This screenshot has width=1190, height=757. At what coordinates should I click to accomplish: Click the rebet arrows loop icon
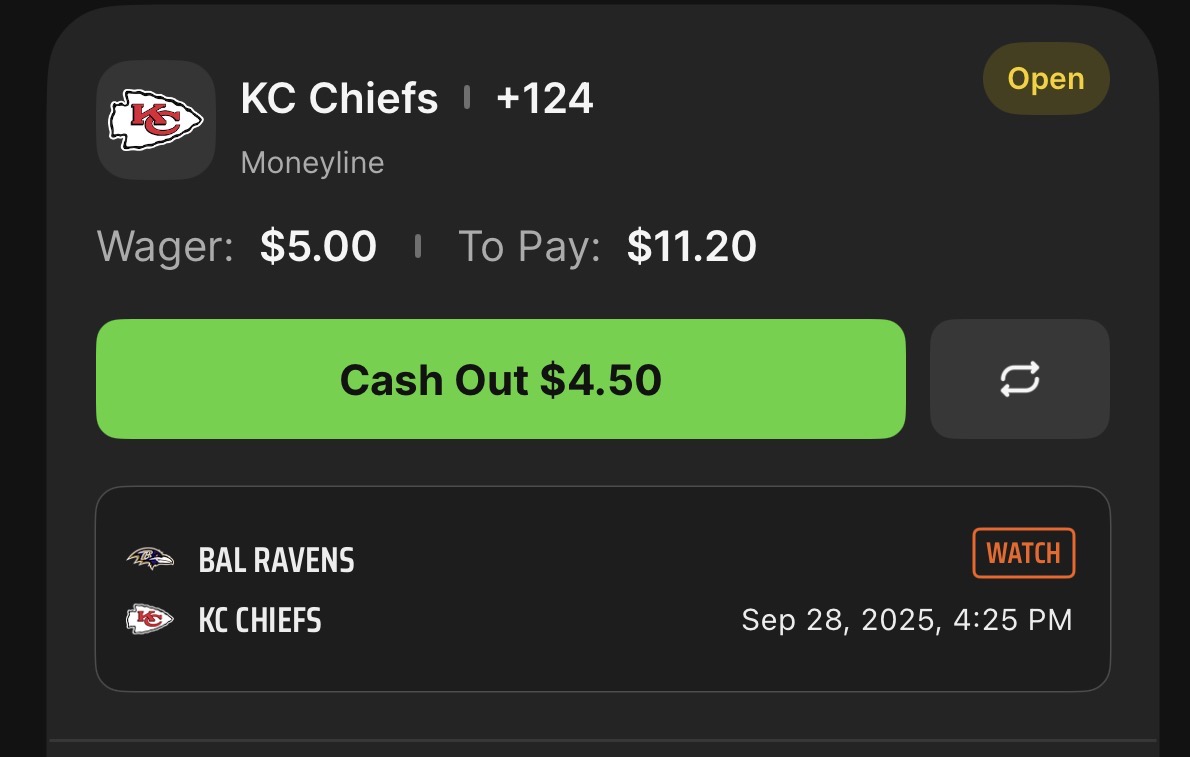1019,379
